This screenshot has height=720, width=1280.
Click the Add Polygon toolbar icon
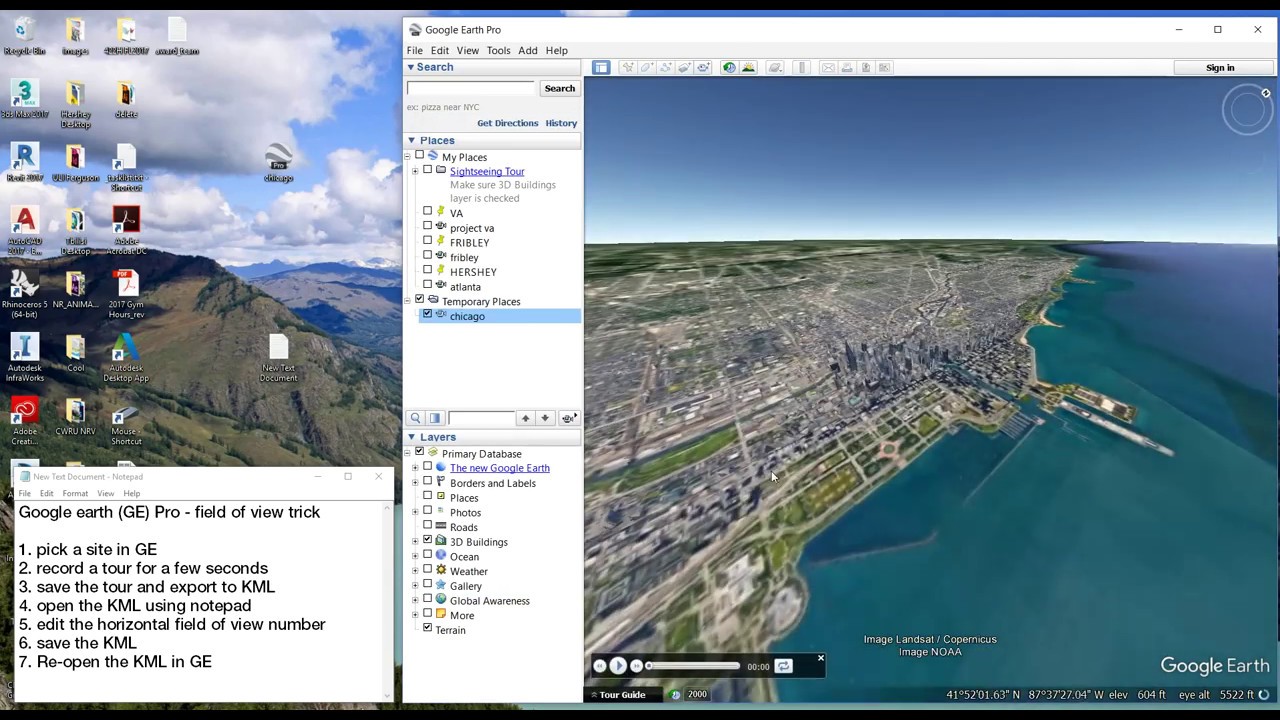click(x=647, y=68)
